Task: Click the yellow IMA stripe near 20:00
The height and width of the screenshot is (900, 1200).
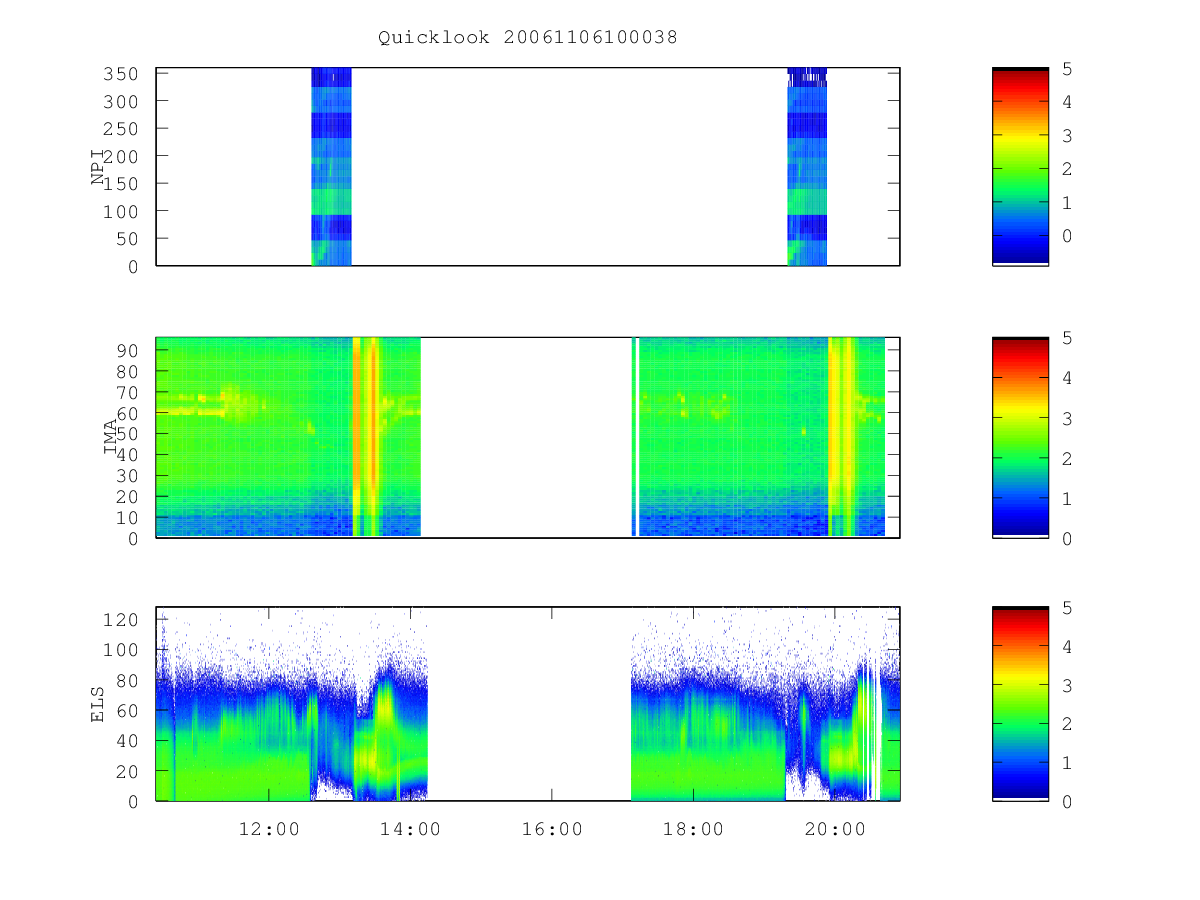Action: 834,437
